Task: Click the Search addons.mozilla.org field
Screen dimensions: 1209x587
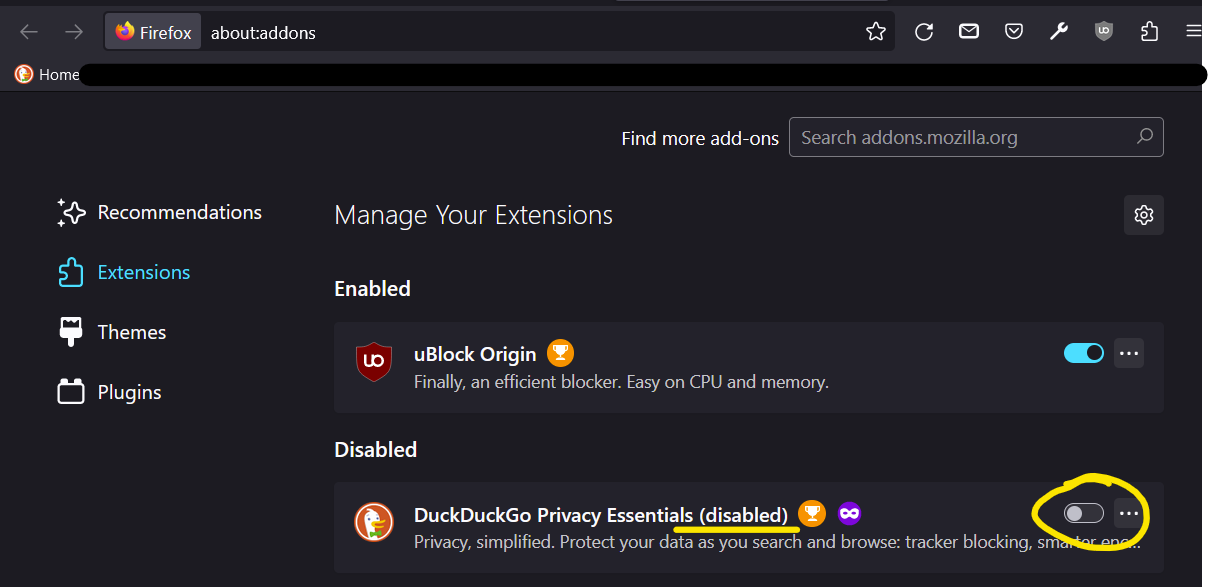Action: coord(976,137)
